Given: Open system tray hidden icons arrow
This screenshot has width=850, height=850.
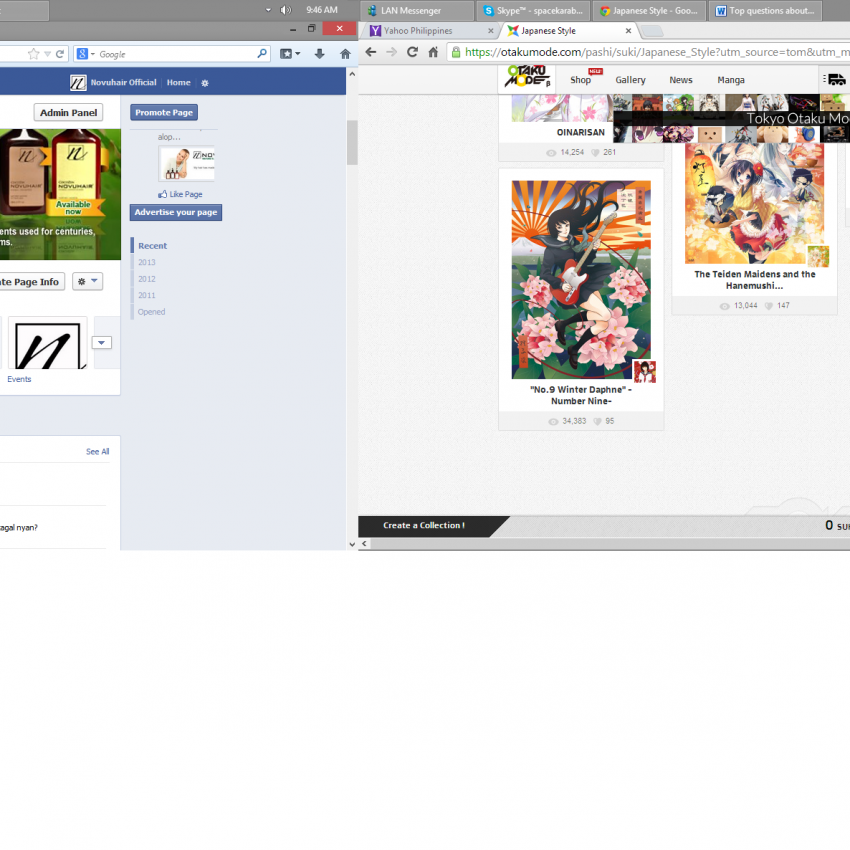Looking at the screenshot, I should tap(268, 10).
